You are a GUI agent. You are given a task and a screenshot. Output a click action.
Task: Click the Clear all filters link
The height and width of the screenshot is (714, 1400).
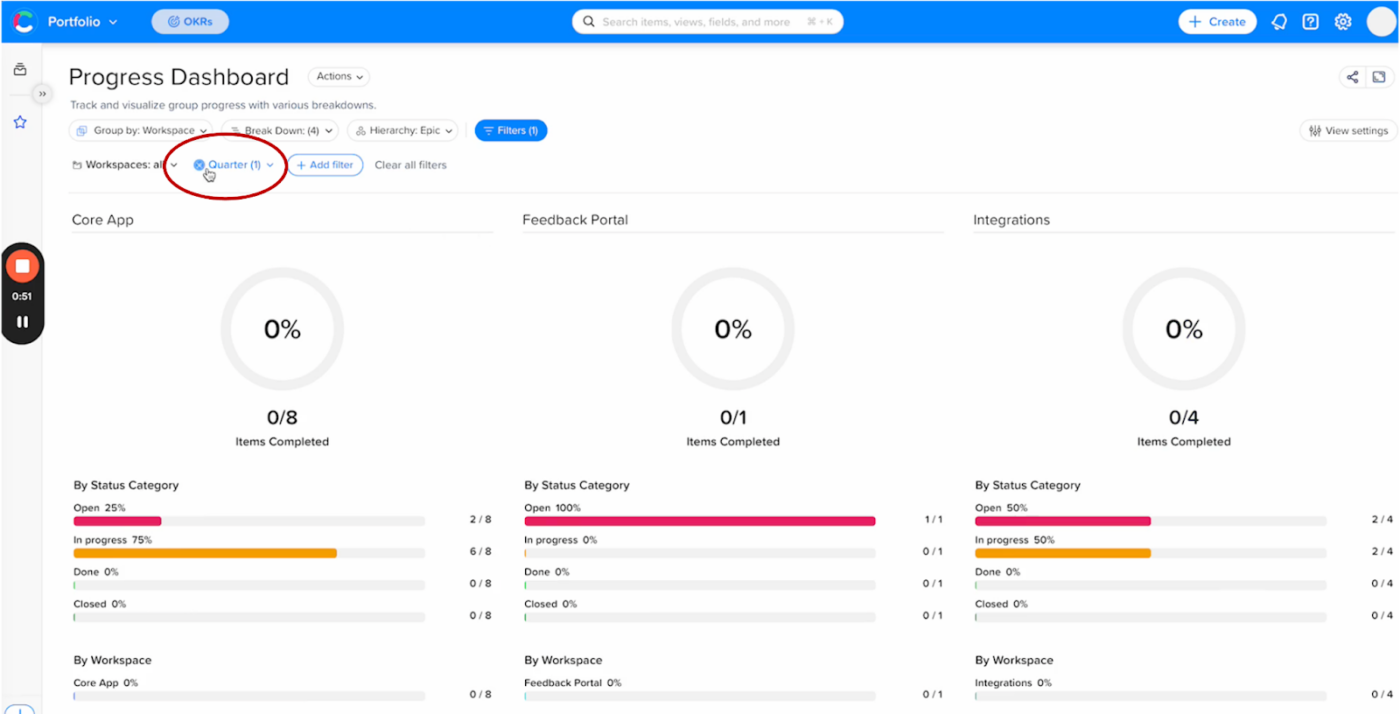(x=410, y=165)
